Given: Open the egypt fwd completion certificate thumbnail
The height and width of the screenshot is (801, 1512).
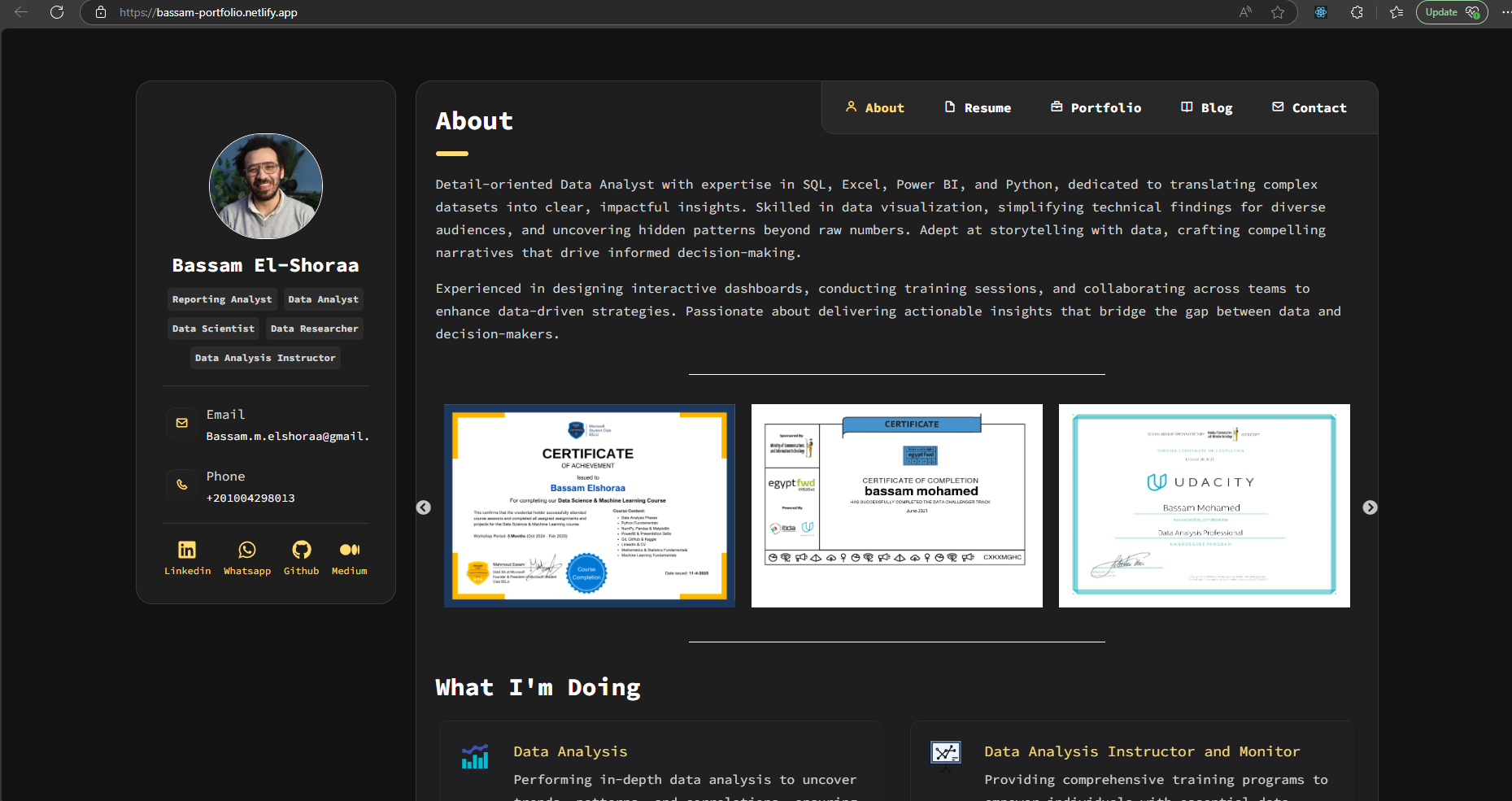Looking at the screenshot, I should point(897,506).
